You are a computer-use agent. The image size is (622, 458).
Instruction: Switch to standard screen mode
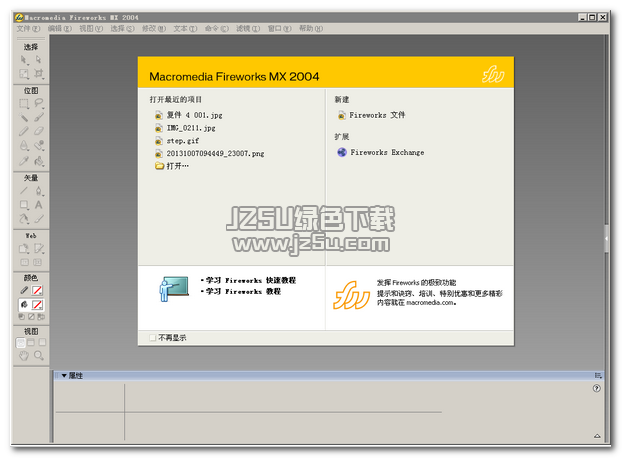pyautogui.click(x=21, y=343)
